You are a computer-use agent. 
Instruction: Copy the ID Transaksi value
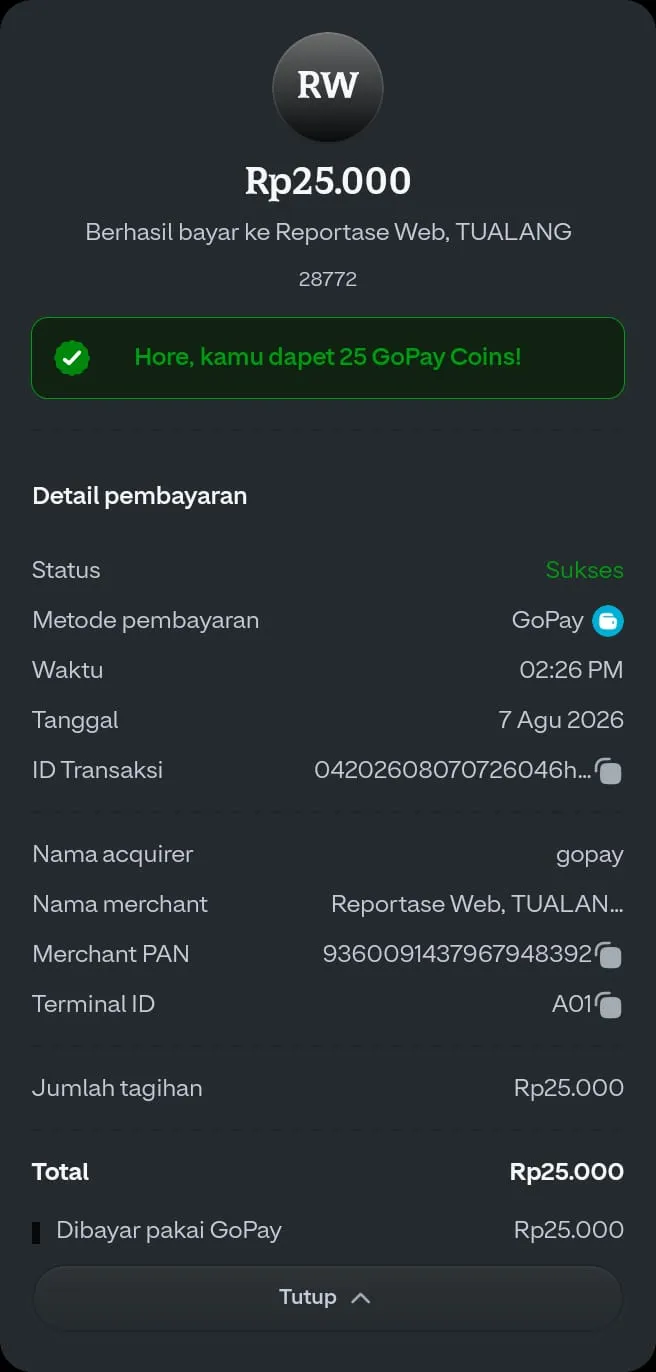pyautogui.click(x=609, y=771)
